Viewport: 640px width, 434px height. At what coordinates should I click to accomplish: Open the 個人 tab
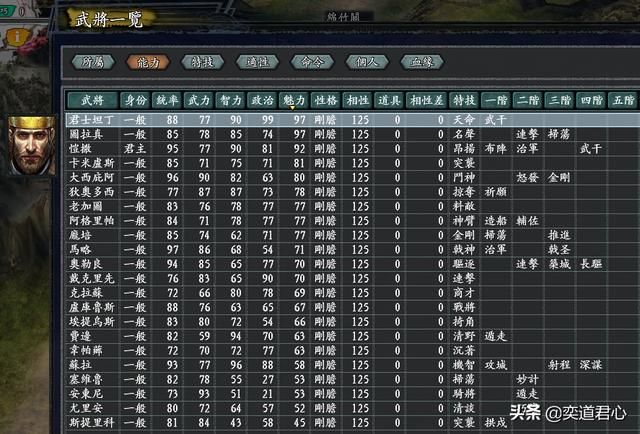coord(367,62)
